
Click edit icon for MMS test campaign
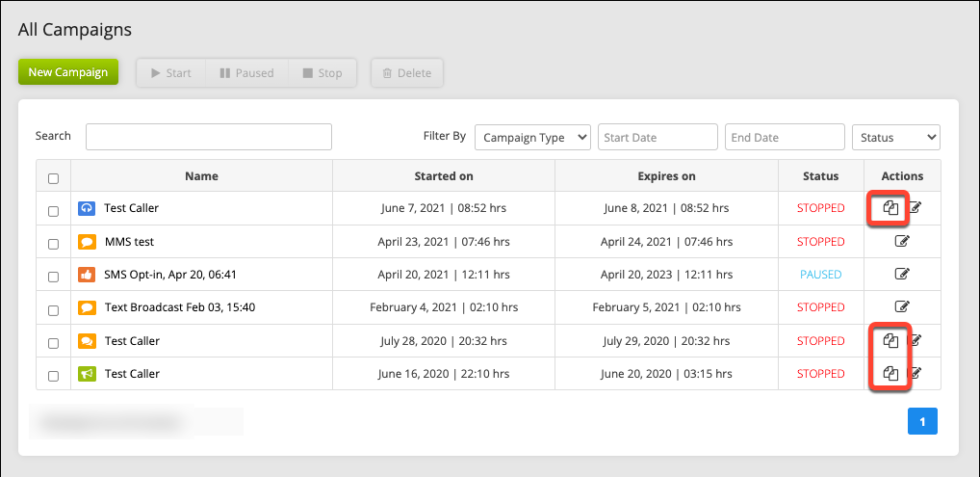902,241
